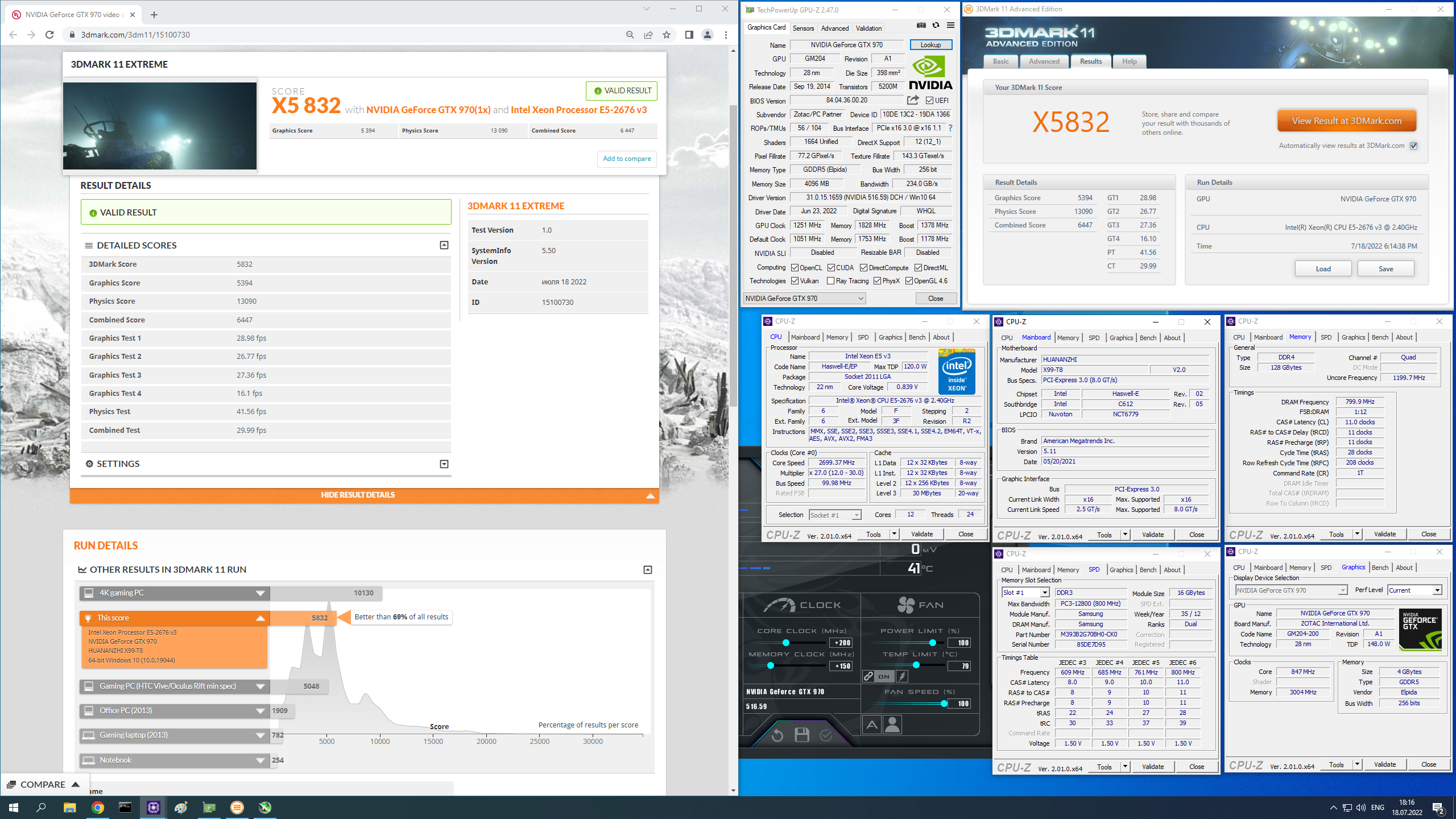Toggle the Vulkan checkbox
The image size is (1456, 819).
(795, 281)
